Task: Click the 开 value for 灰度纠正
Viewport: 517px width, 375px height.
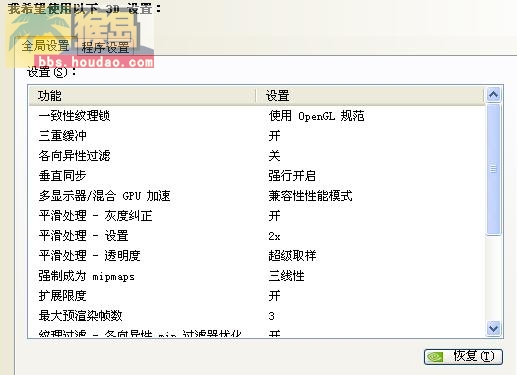Action: tap(274, 216)
